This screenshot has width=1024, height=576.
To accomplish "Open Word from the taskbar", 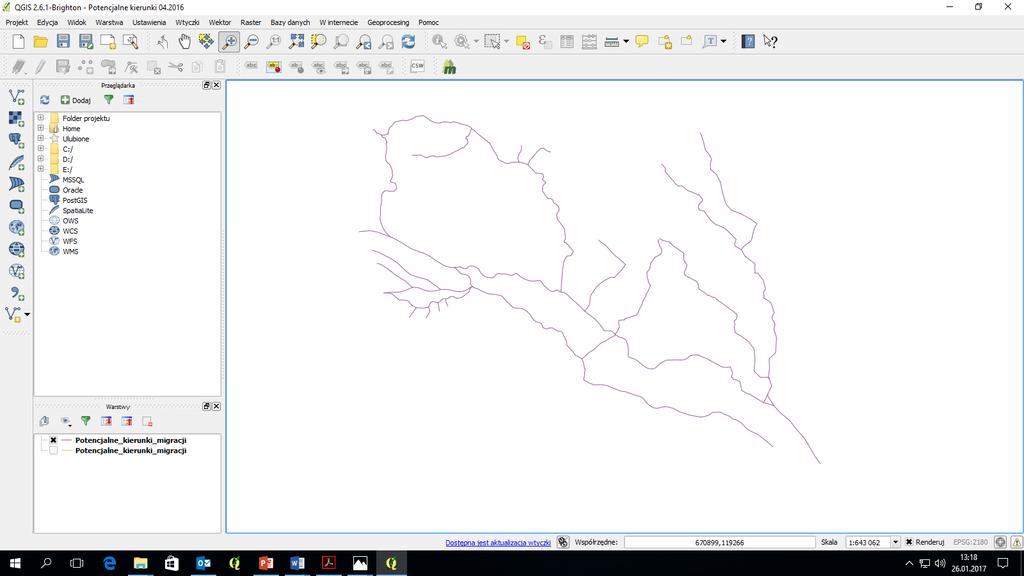I will (297, 563).
